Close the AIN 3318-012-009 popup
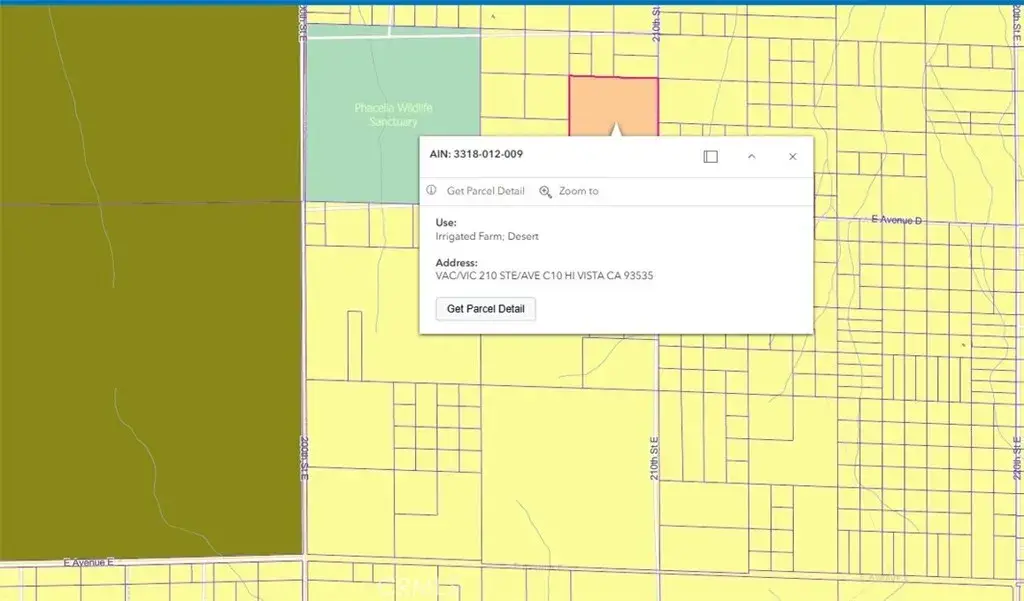 792,157
